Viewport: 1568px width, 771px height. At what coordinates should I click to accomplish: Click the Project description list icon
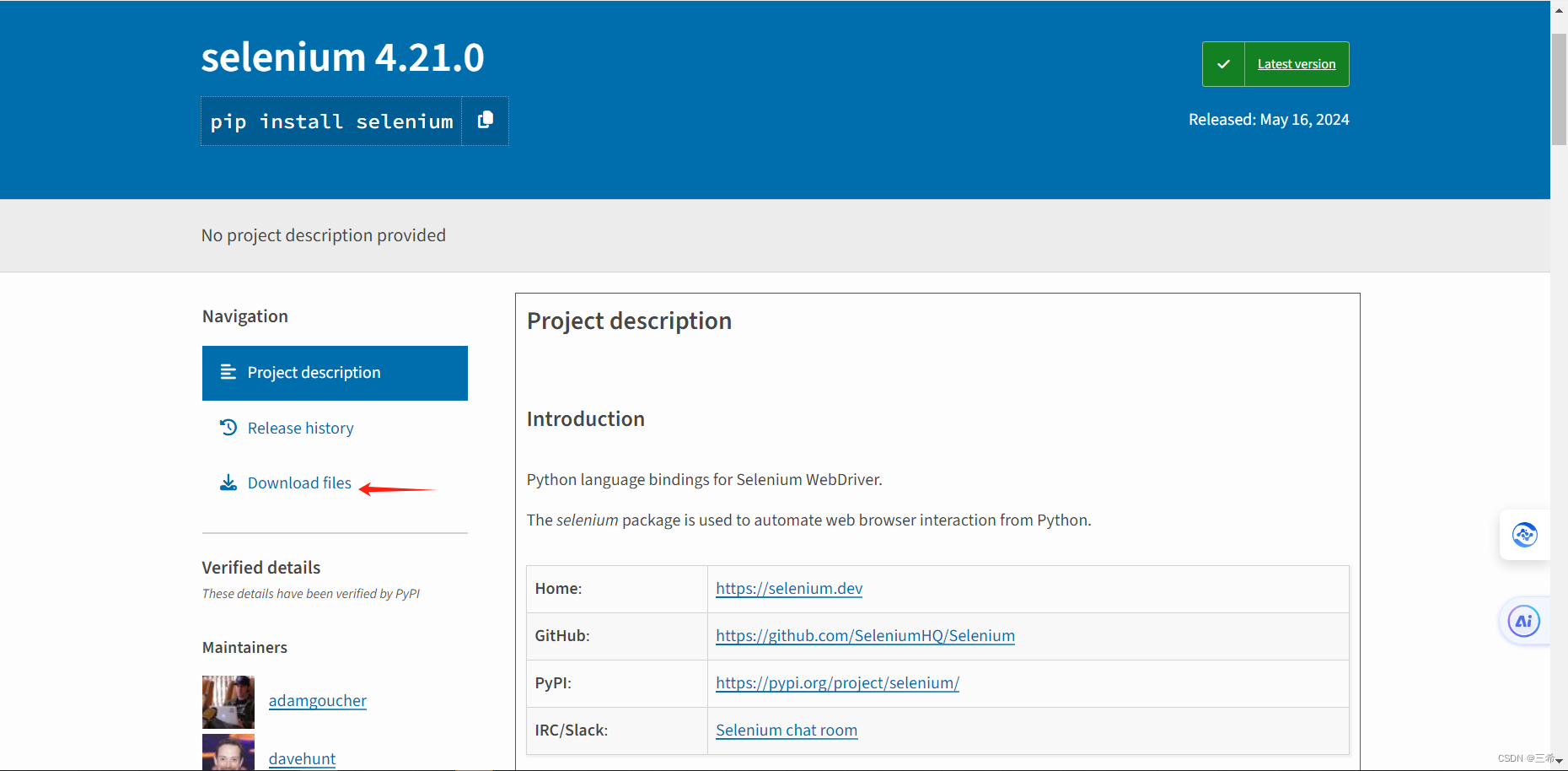coord(228,372)
